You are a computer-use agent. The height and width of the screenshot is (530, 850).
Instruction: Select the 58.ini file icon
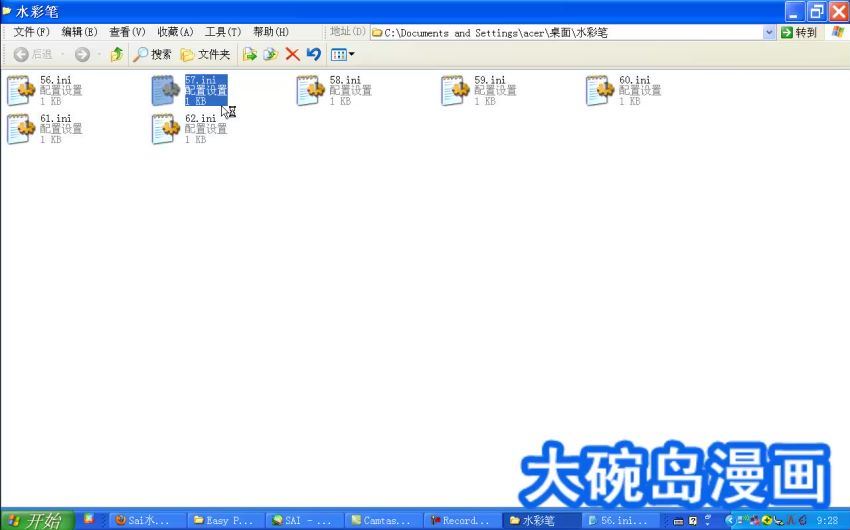309,90
